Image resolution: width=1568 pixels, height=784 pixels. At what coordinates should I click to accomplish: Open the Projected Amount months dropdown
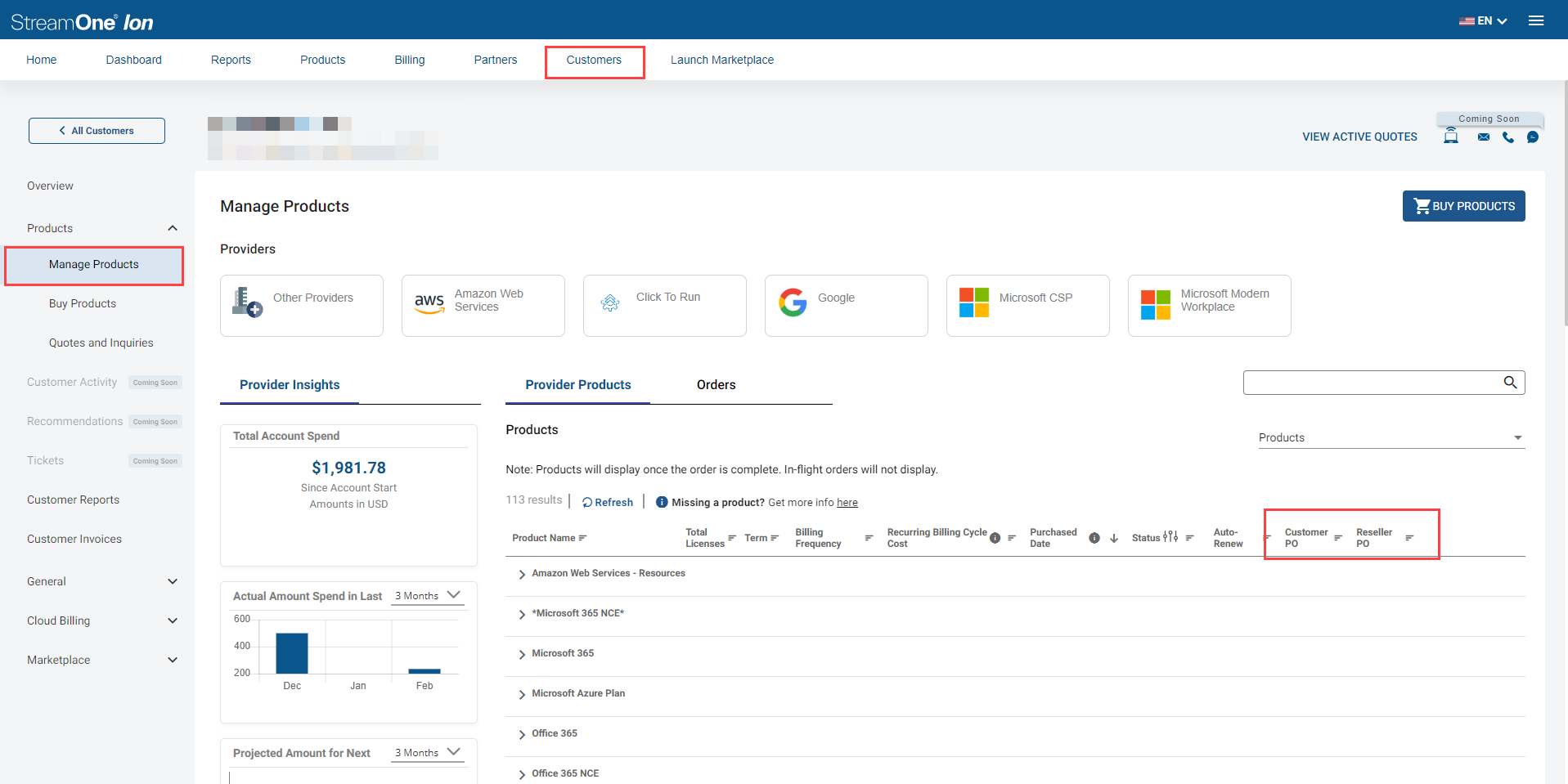[428, 753]
